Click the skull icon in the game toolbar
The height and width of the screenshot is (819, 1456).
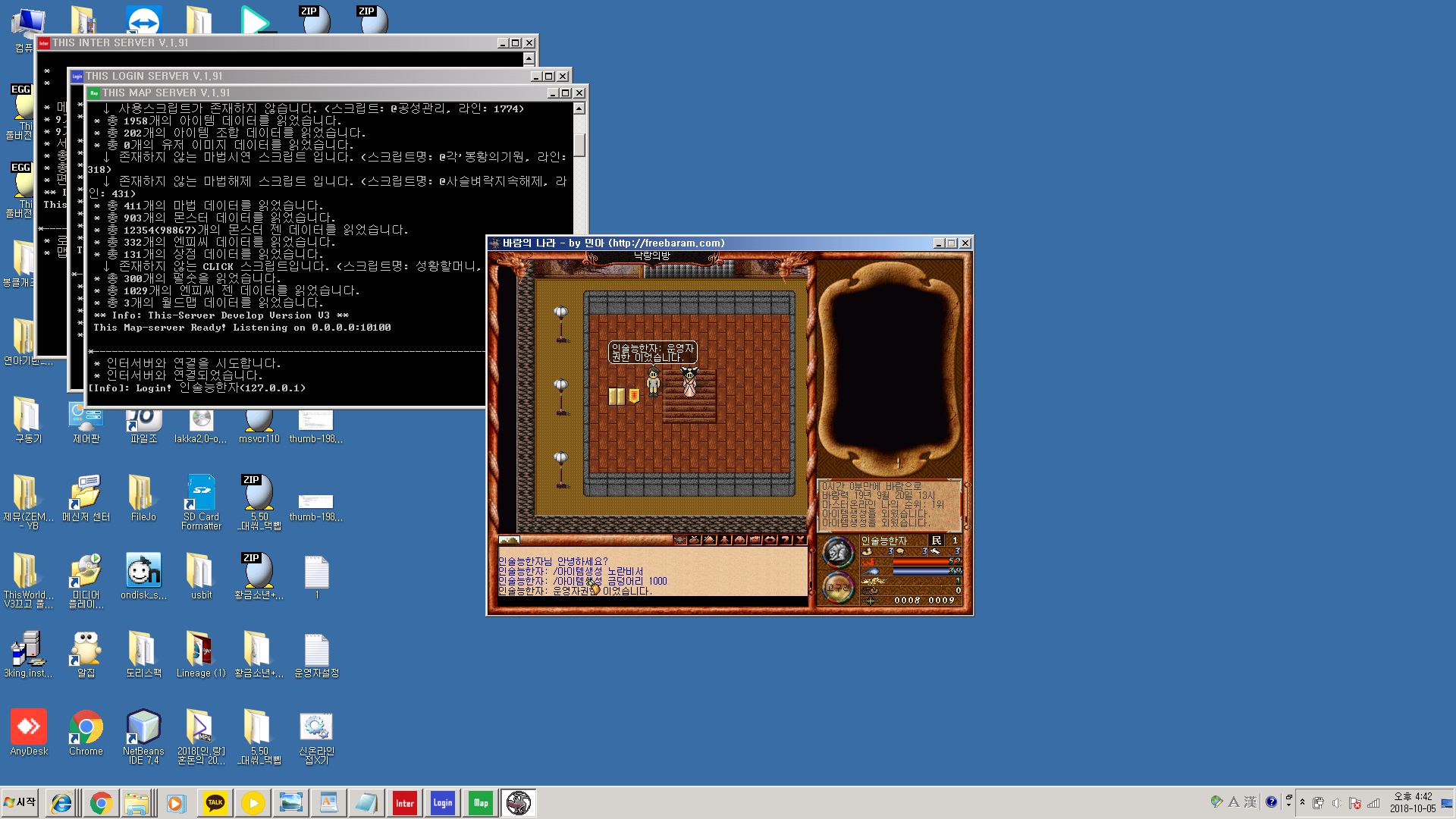click(x=679, y=540)
